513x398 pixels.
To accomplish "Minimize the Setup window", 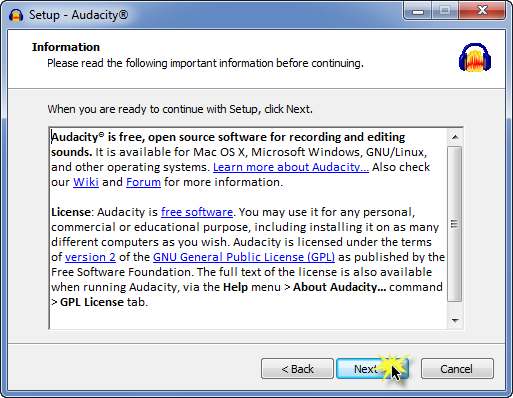I will 418,11.
